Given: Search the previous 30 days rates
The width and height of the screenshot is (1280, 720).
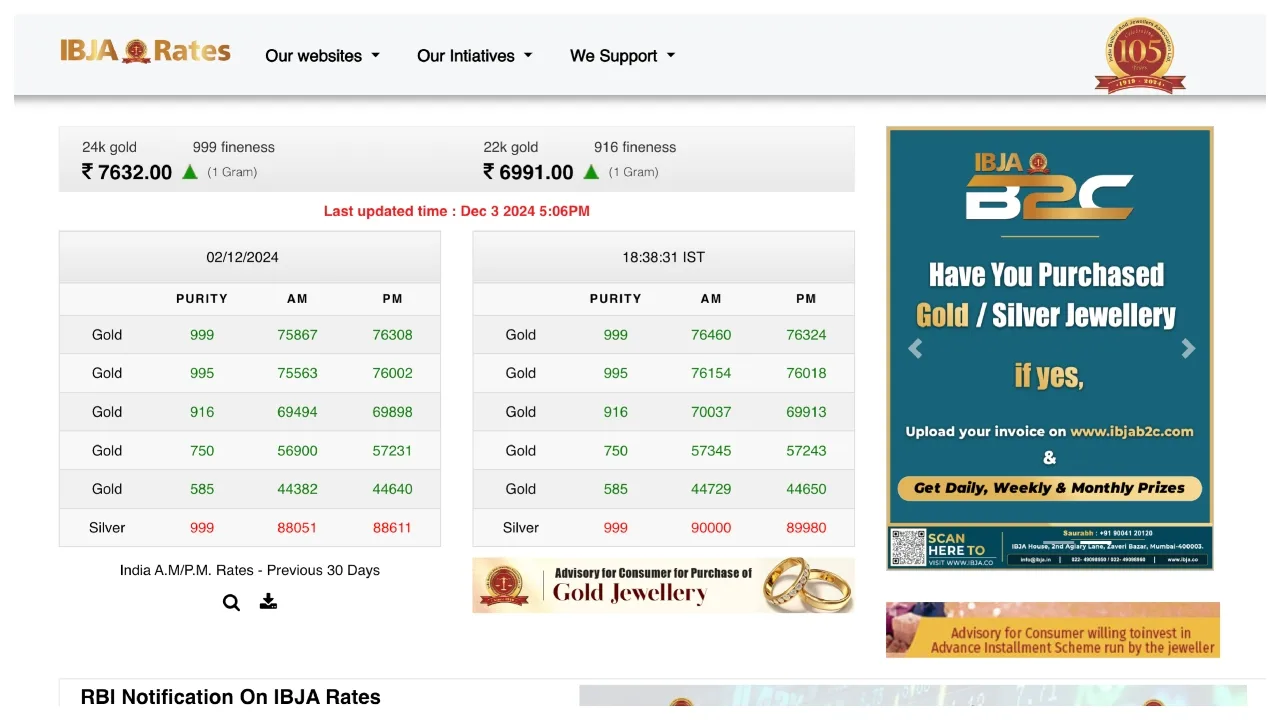Looking at the screenshot, I should pos(231,602).
